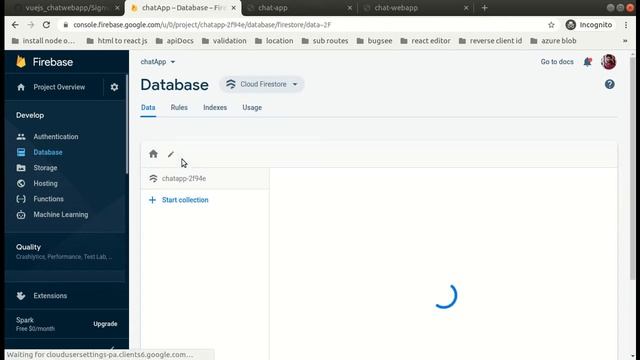The width and height of the screenshot is (640, 360).
Task: Go to Firestore root home icon
Action: (x=153, y=154)
